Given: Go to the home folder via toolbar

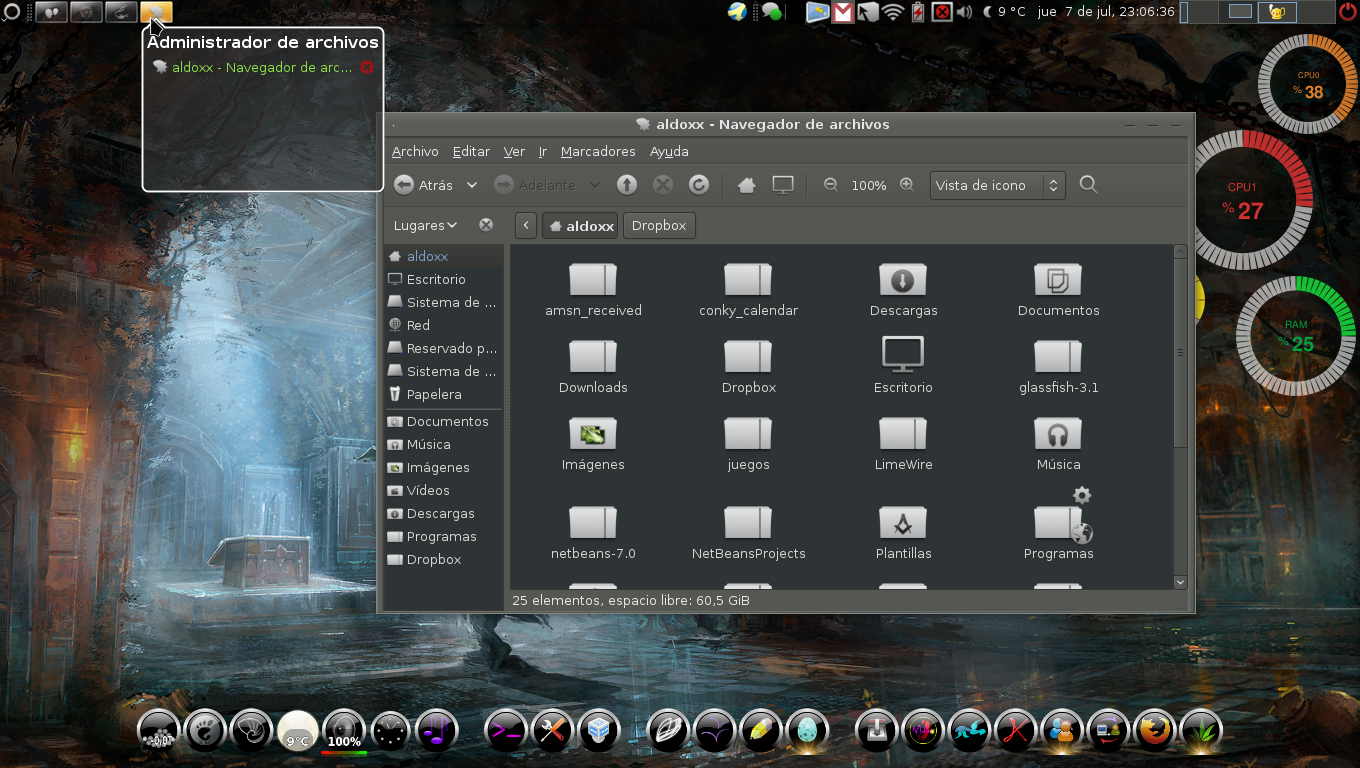Looking at the screenshot, I should coord(746,185).
